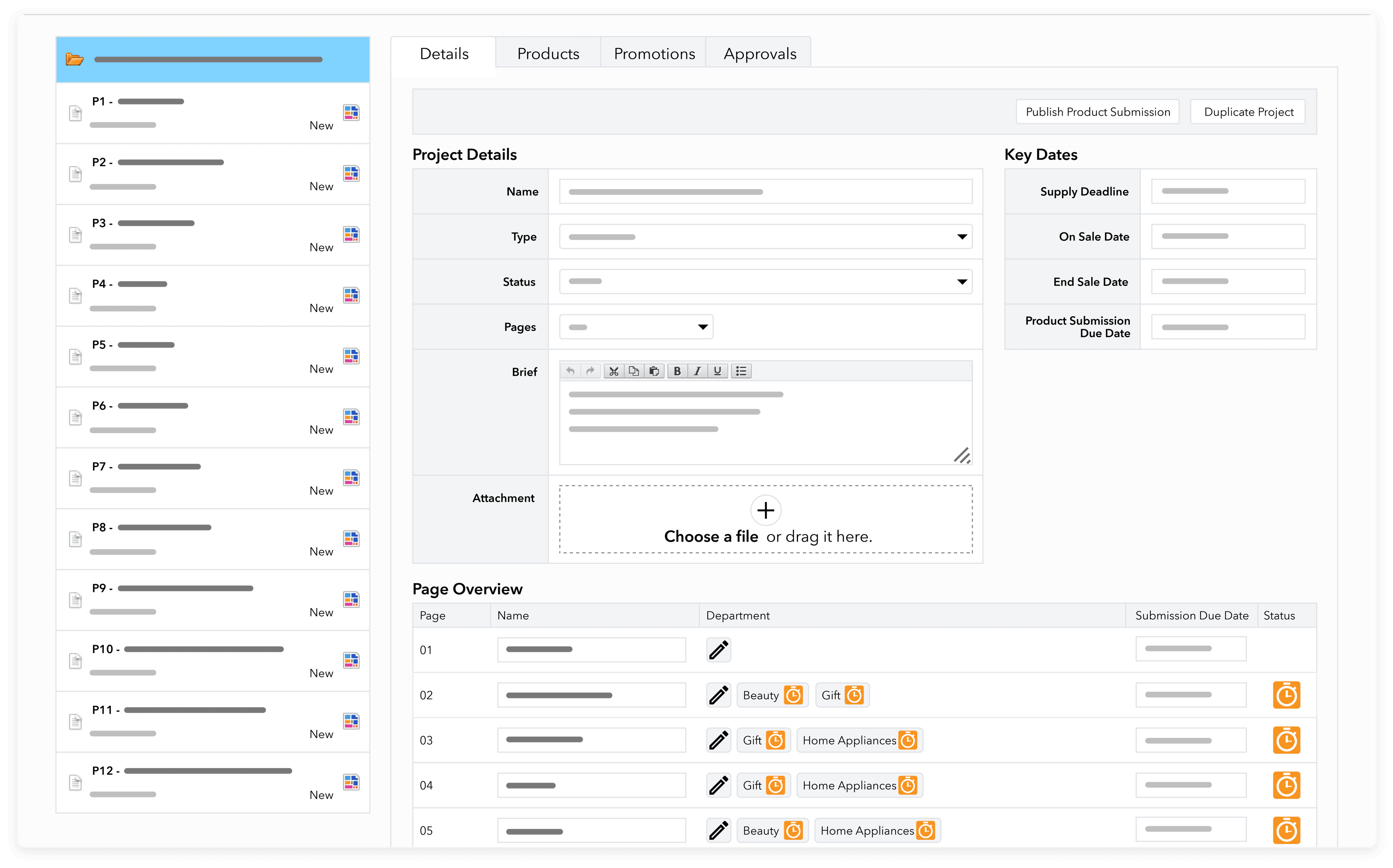The width and height of the screenshot is (1393, 868).
Task: Open the Approvals tab
Action: pos(759,53)
